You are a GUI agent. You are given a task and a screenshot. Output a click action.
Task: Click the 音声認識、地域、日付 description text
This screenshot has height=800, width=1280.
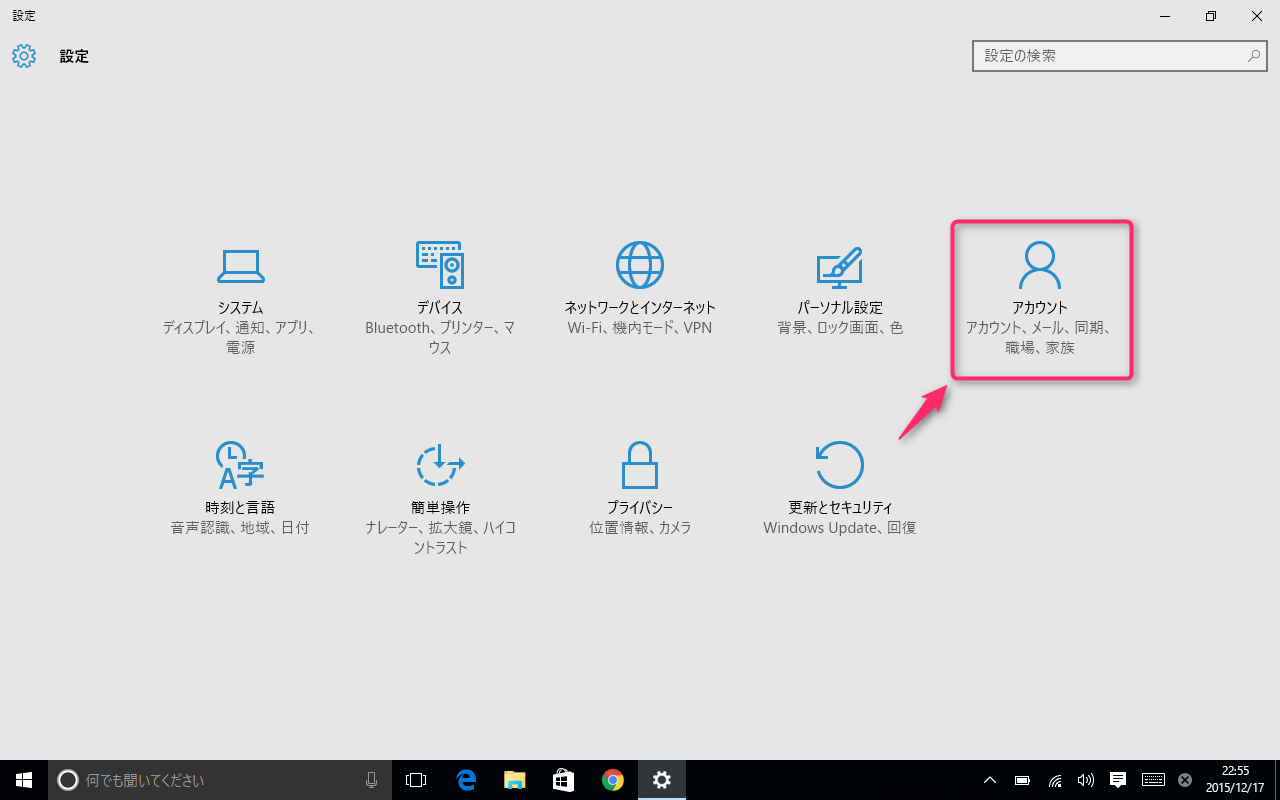point(240,528)
